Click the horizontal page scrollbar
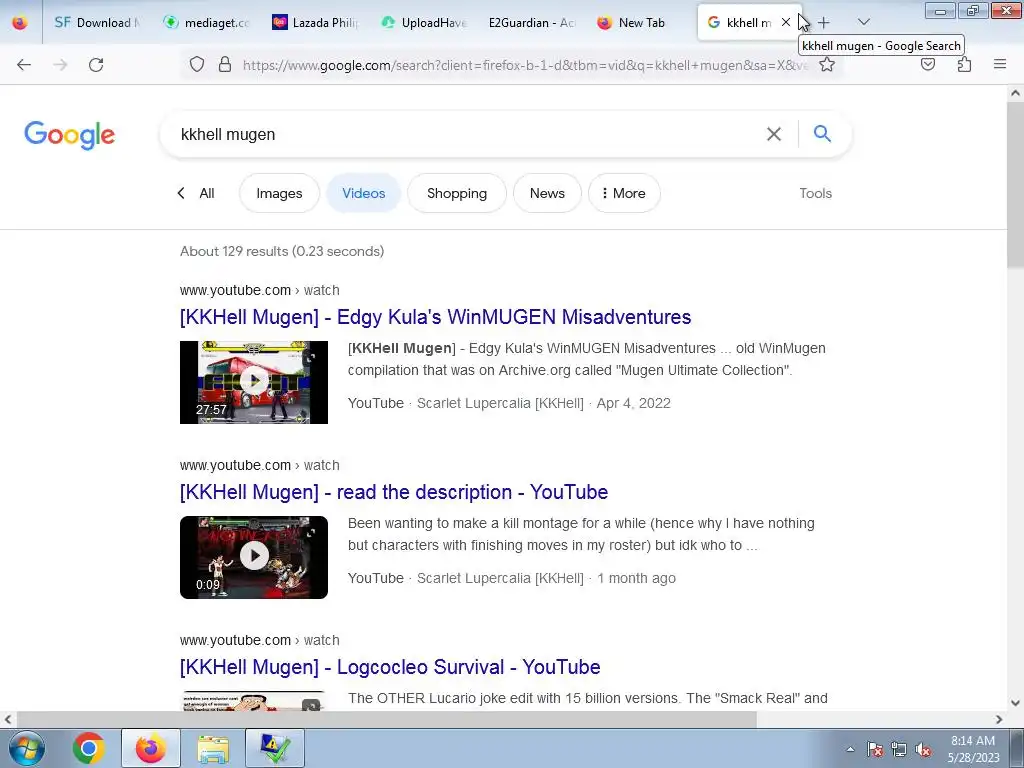The image size is (1024, 768). coord(386,720)
